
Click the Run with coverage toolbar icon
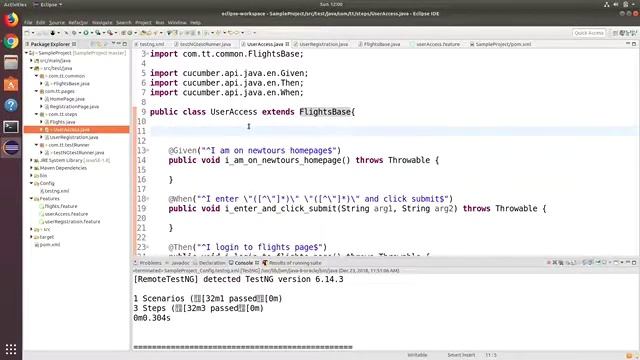(98, 33)
